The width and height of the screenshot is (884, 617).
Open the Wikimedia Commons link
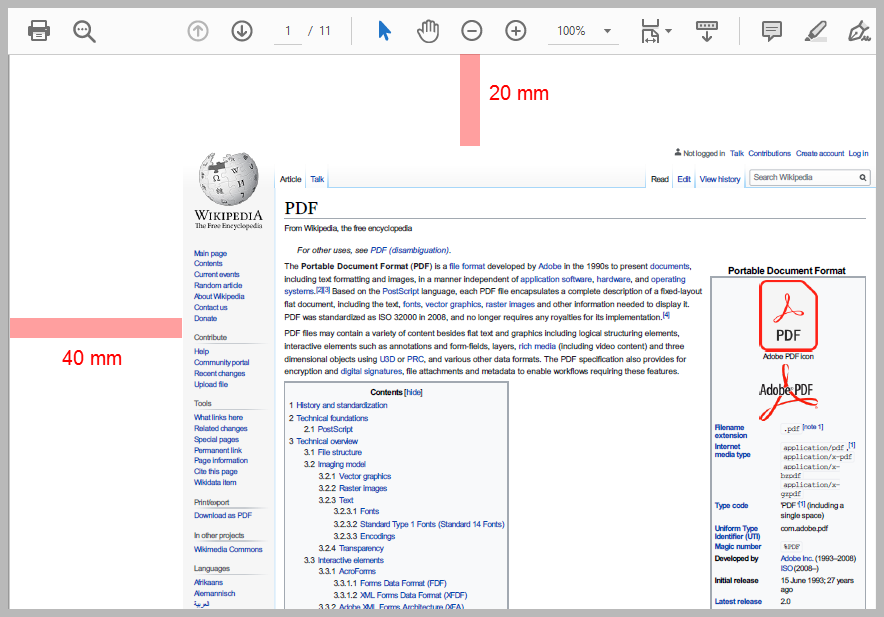coord(228,549)
